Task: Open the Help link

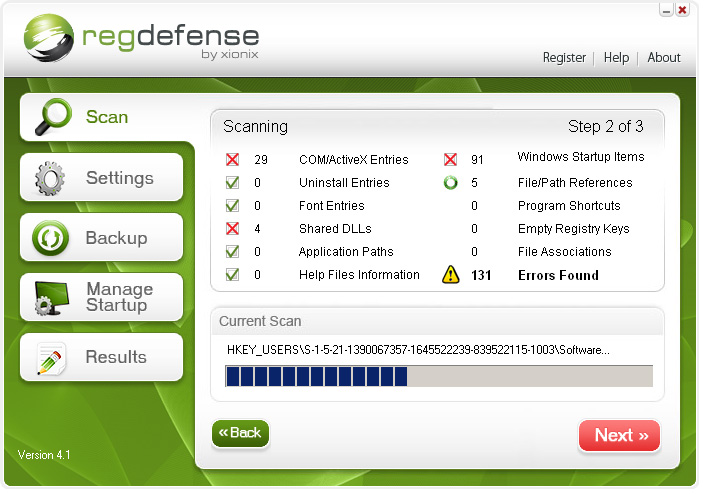Action: (x=616, y=57)
